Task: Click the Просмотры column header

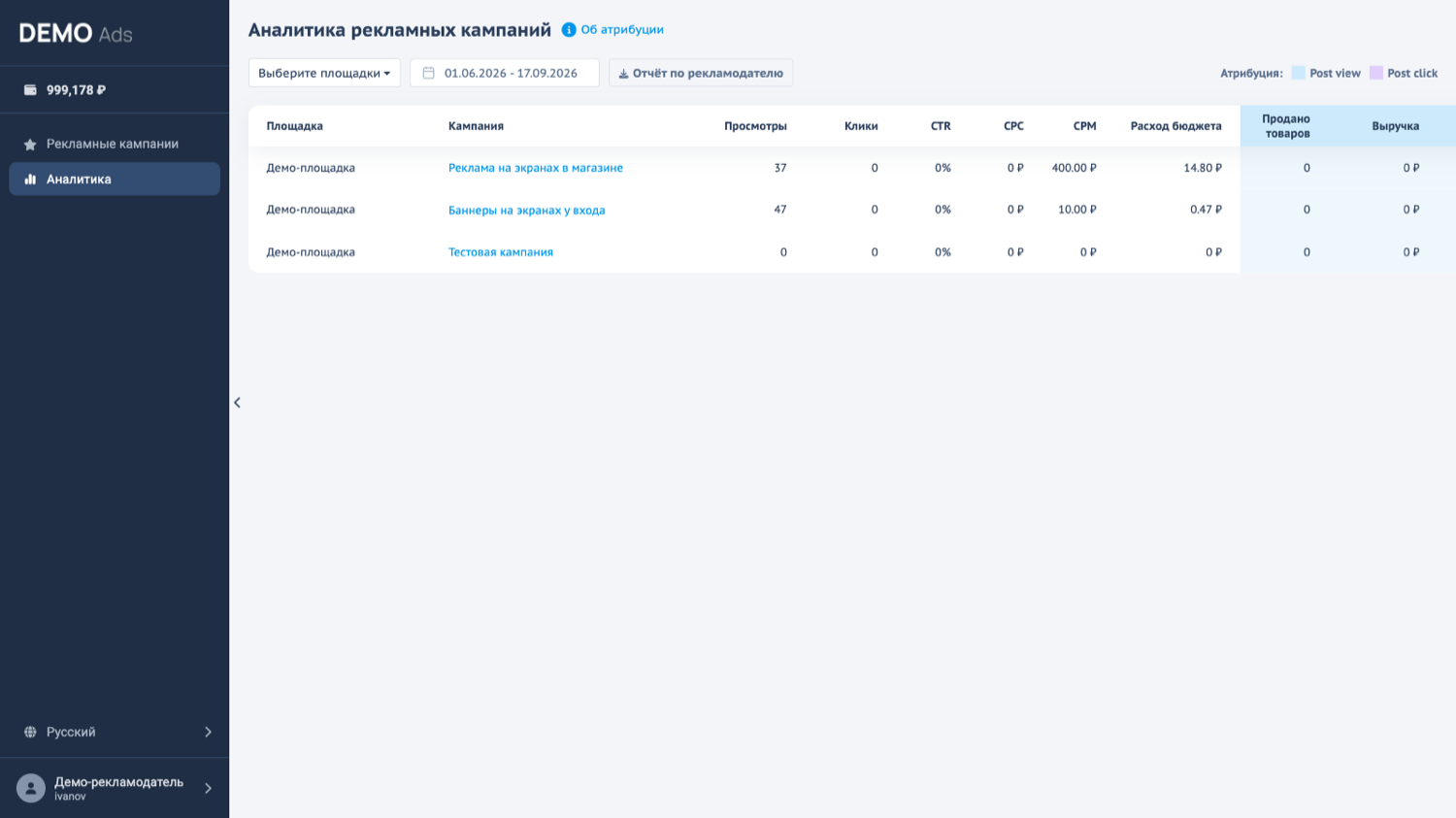Action: [x=755, y=126]
